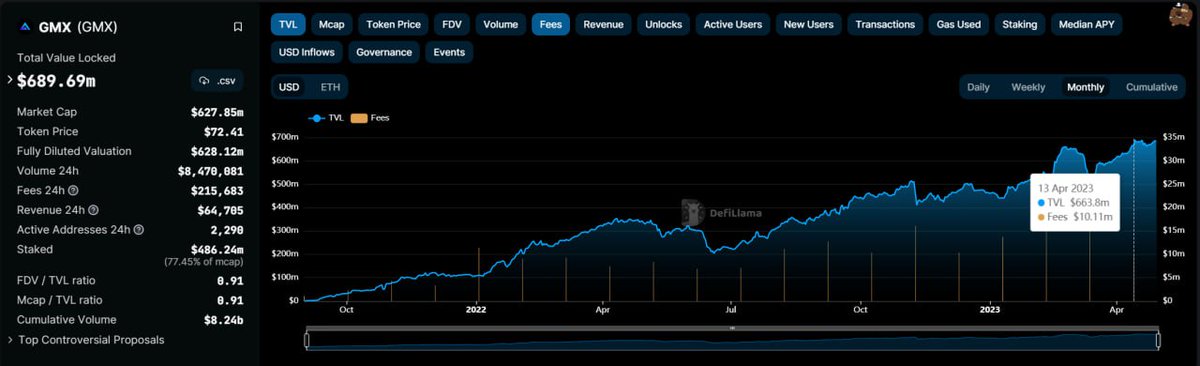
Task: Enable the Staking metric
Action: [1019, 24]
